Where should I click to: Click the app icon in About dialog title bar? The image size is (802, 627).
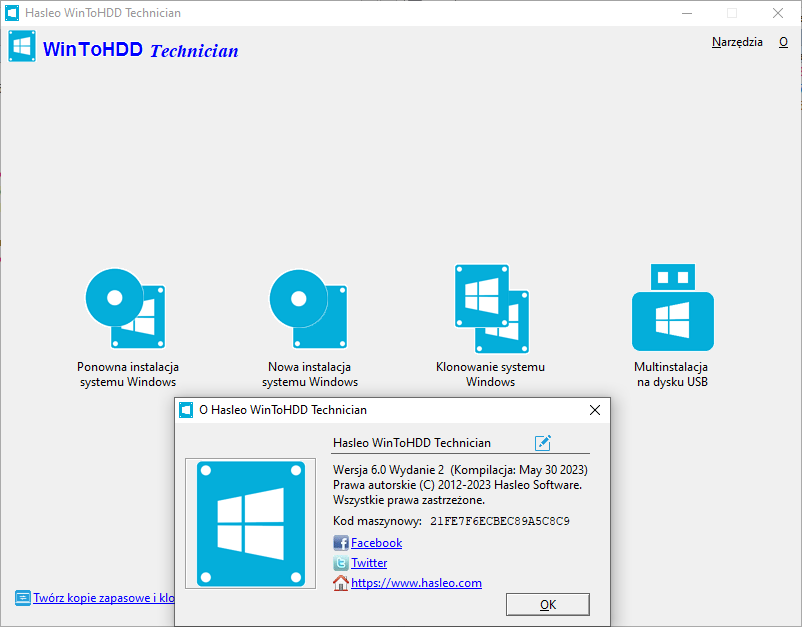pyautogui.click(x=186, y=410)
